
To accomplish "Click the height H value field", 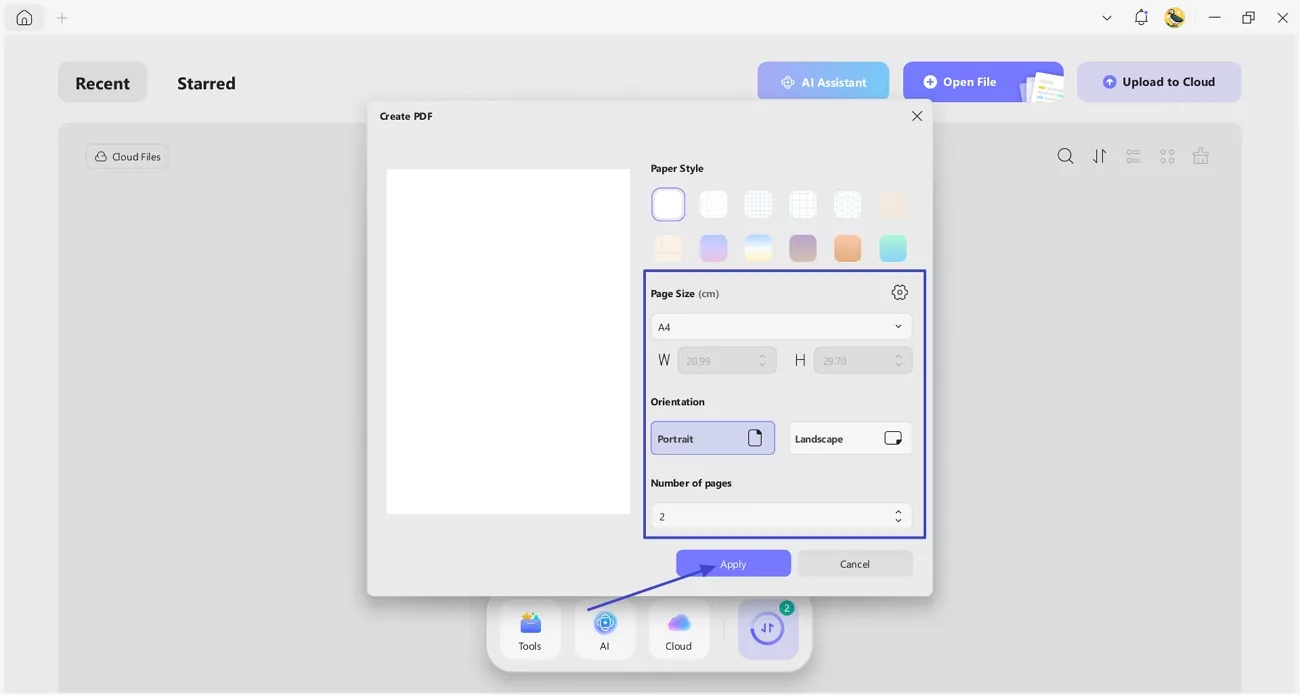I will coord(863,360).
